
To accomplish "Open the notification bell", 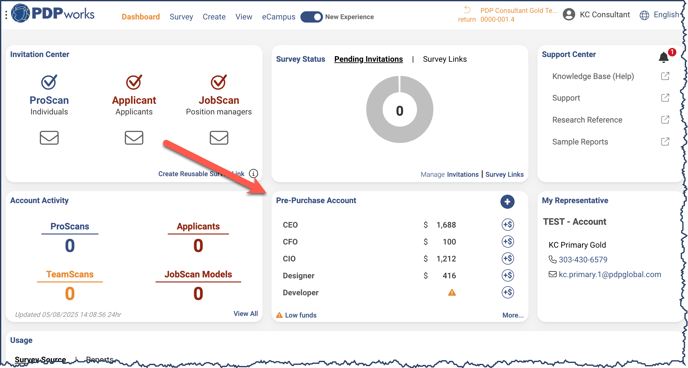I will coord(663,57).
